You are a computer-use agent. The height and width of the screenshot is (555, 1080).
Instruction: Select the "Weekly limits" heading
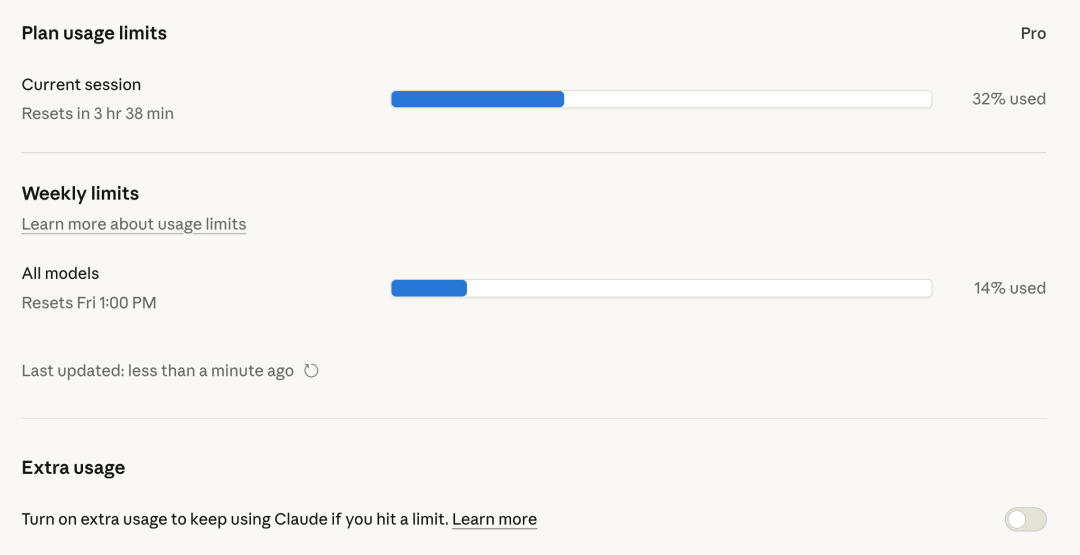[80, 193]
